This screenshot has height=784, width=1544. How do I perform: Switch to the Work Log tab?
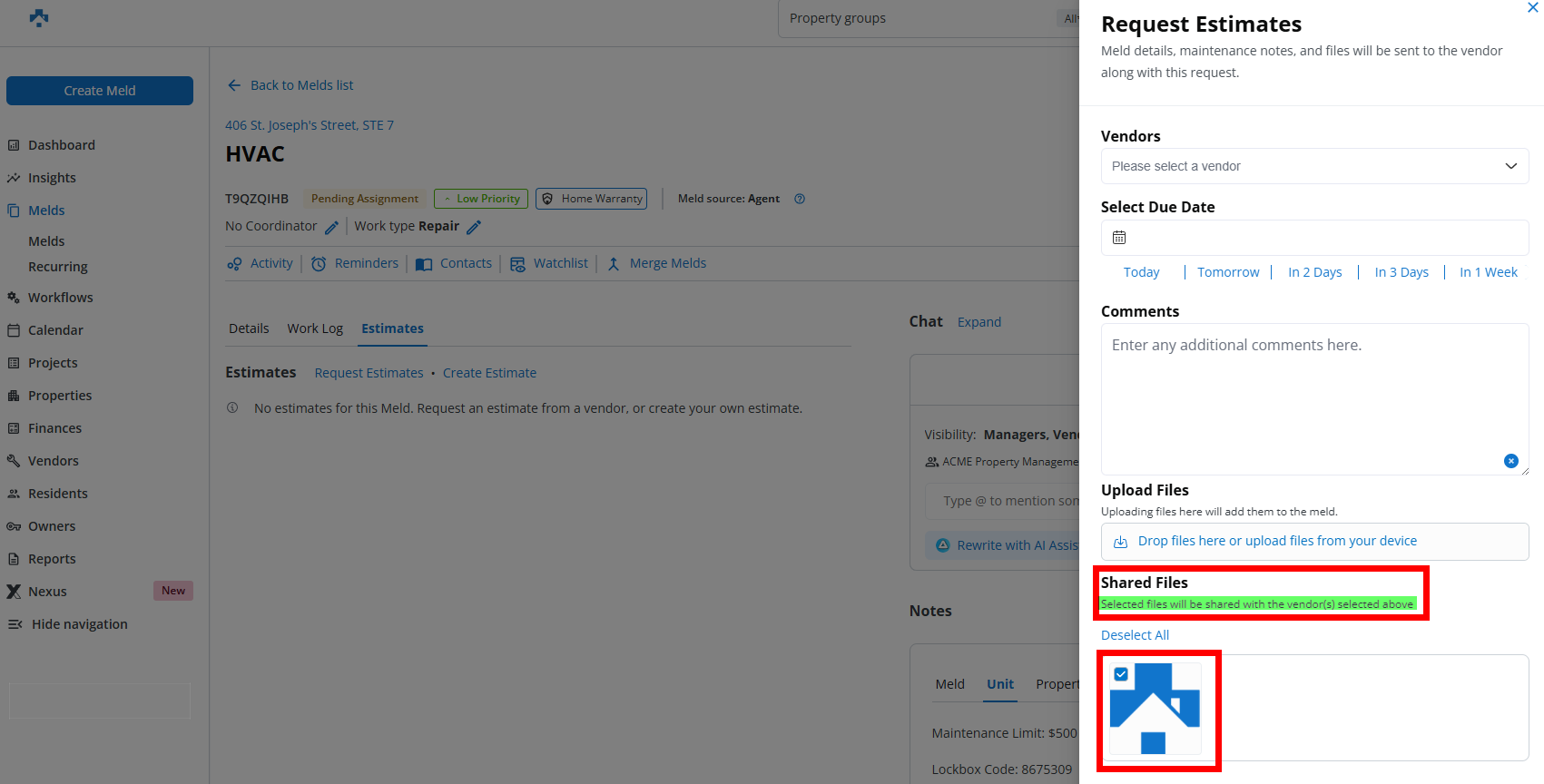coord(315,328)
